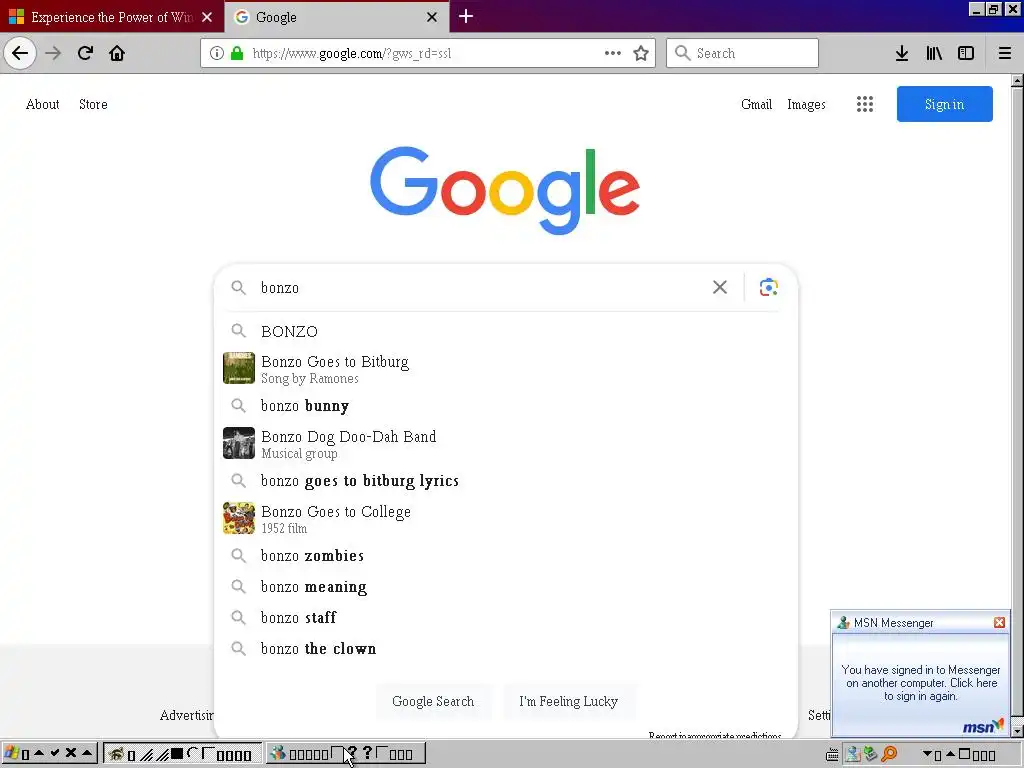Viewport: 1024px width, 768px height.
Task: Choose the bonzo meaning suggestion
Action: pyautogui.click(x=505, y=586)
